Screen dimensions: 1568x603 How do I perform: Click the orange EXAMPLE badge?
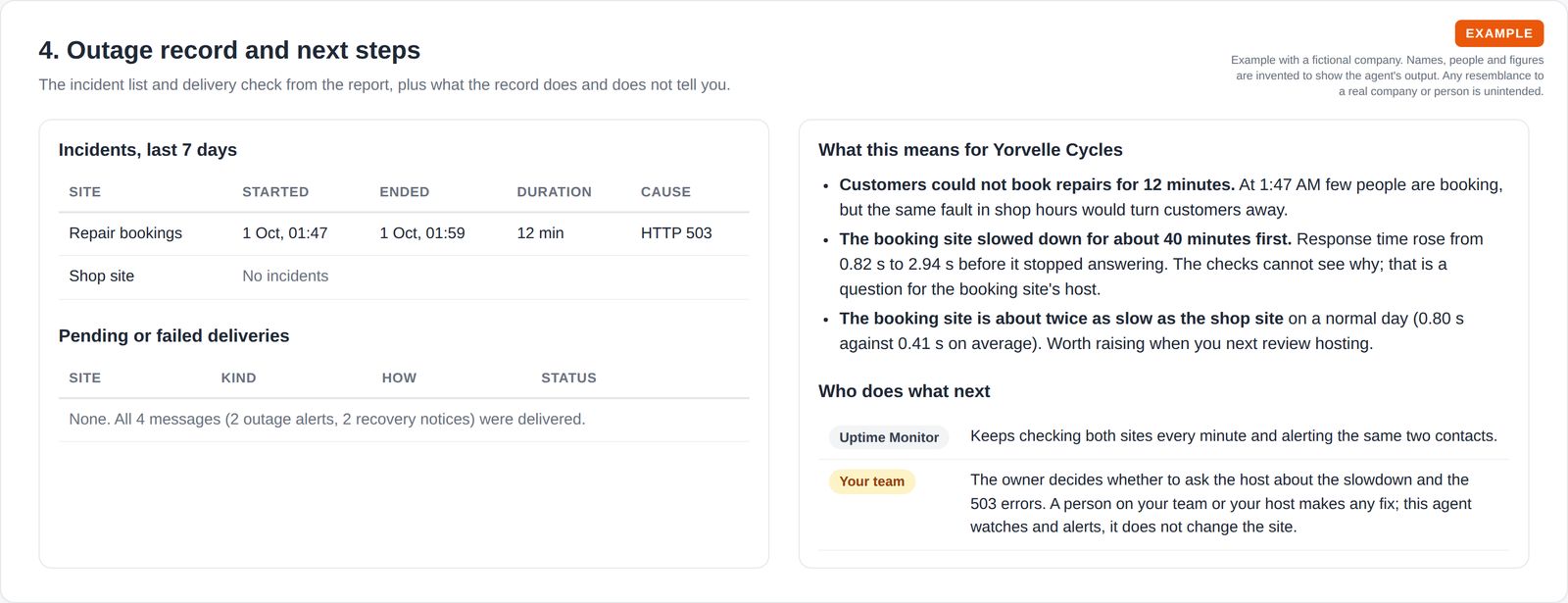click(x=1498, y=33)
